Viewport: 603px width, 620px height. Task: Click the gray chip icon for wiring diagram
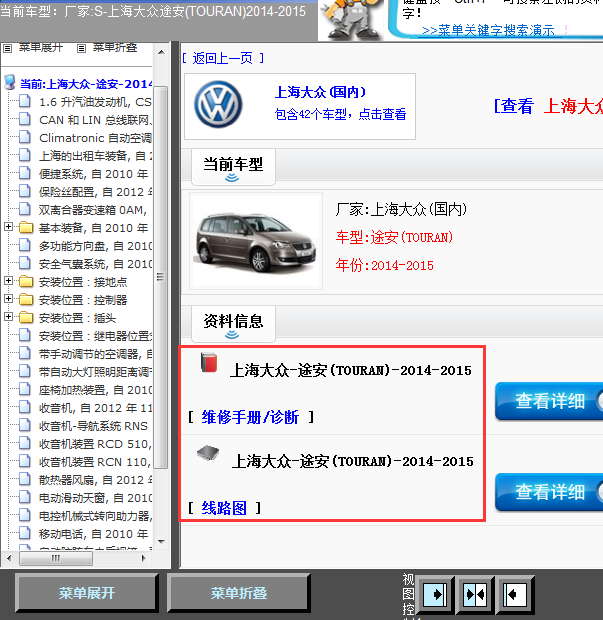coord(208,453)
